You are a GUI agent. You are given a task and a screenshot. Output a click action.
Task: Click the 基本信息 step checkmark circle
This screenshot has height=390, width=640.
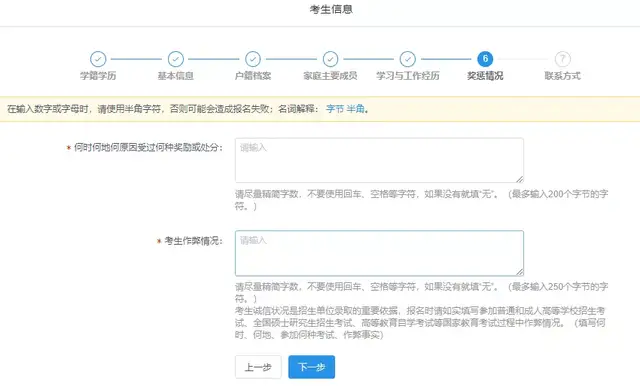[176, 59]
